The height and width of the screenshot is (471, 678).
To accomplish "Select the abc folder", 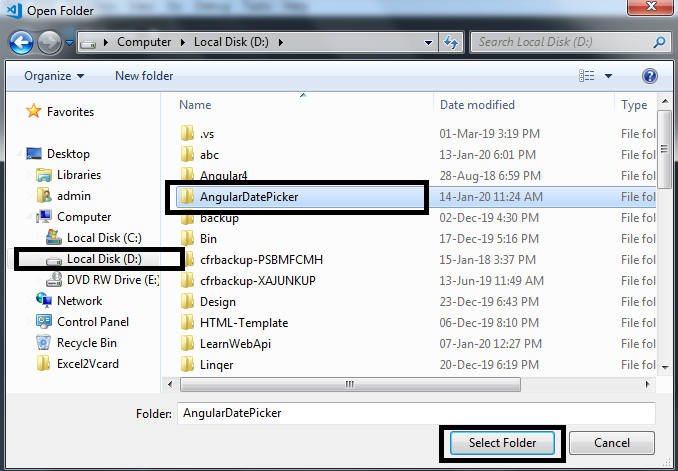I will 209,155.
